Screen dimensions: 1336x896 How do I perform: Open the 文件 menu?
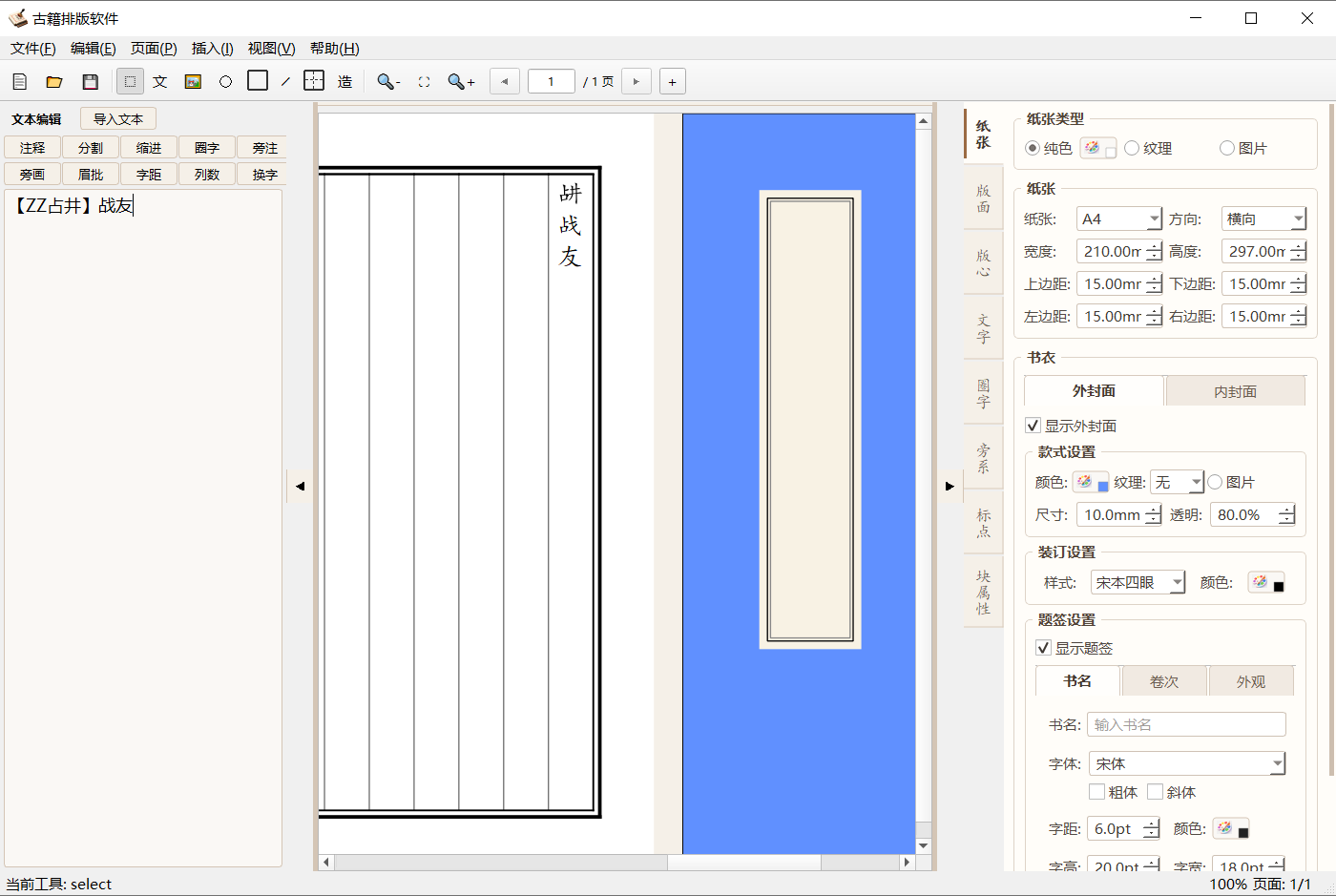(32, 49)
